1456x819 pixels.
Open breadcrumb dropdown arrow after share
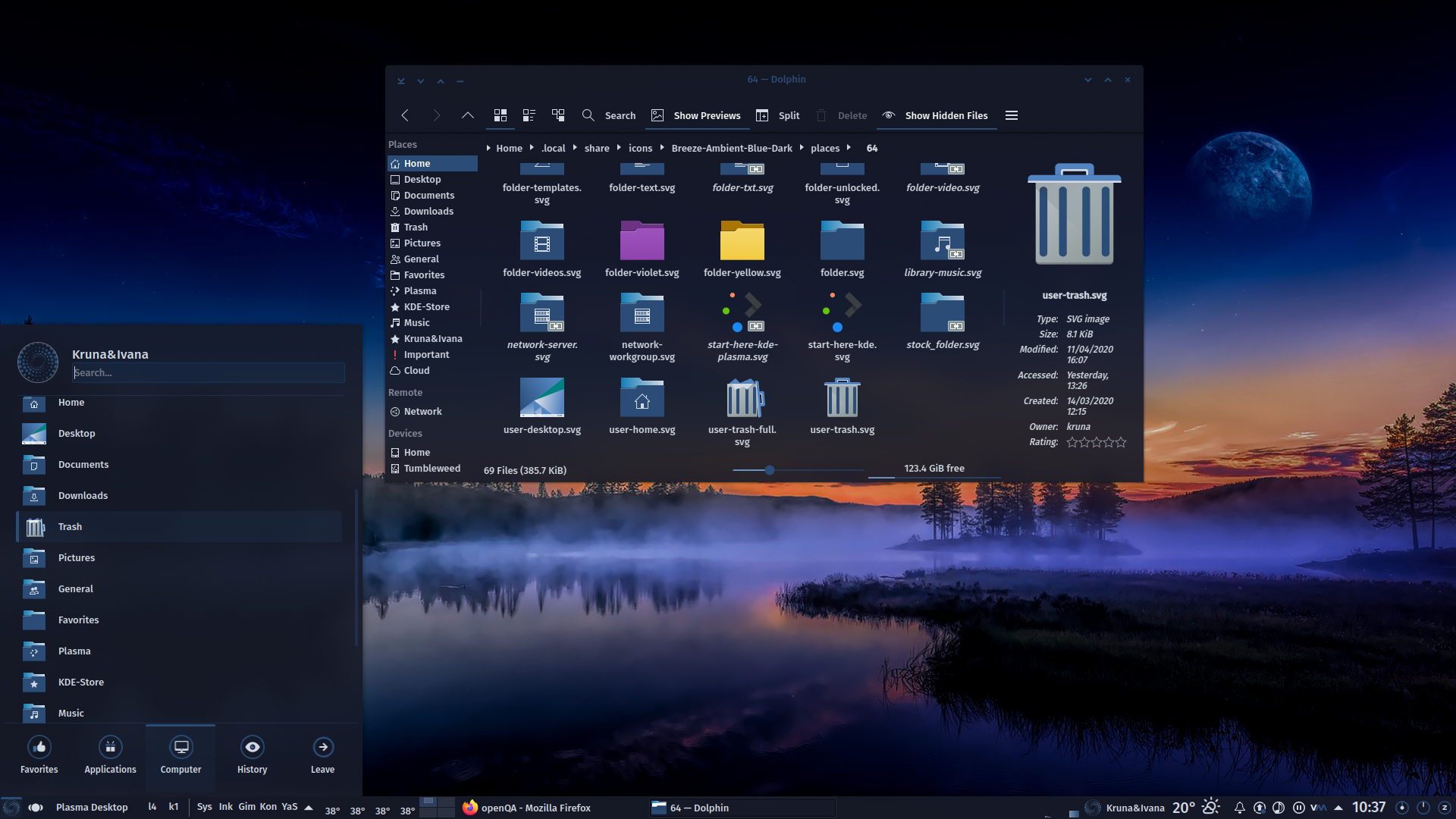[619, 148]
